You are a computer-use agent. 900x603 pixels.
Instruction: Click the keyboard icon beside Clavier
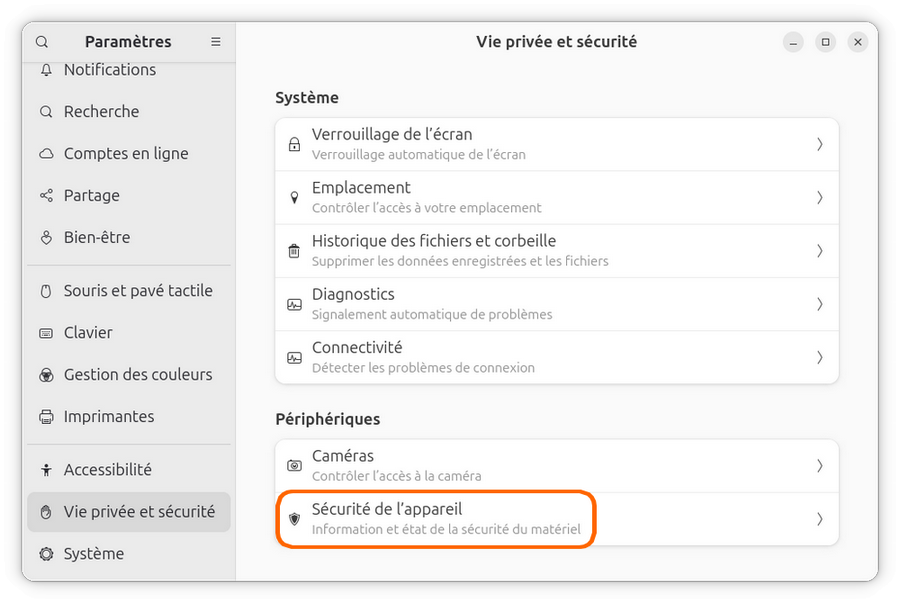[x=46, y=333]
